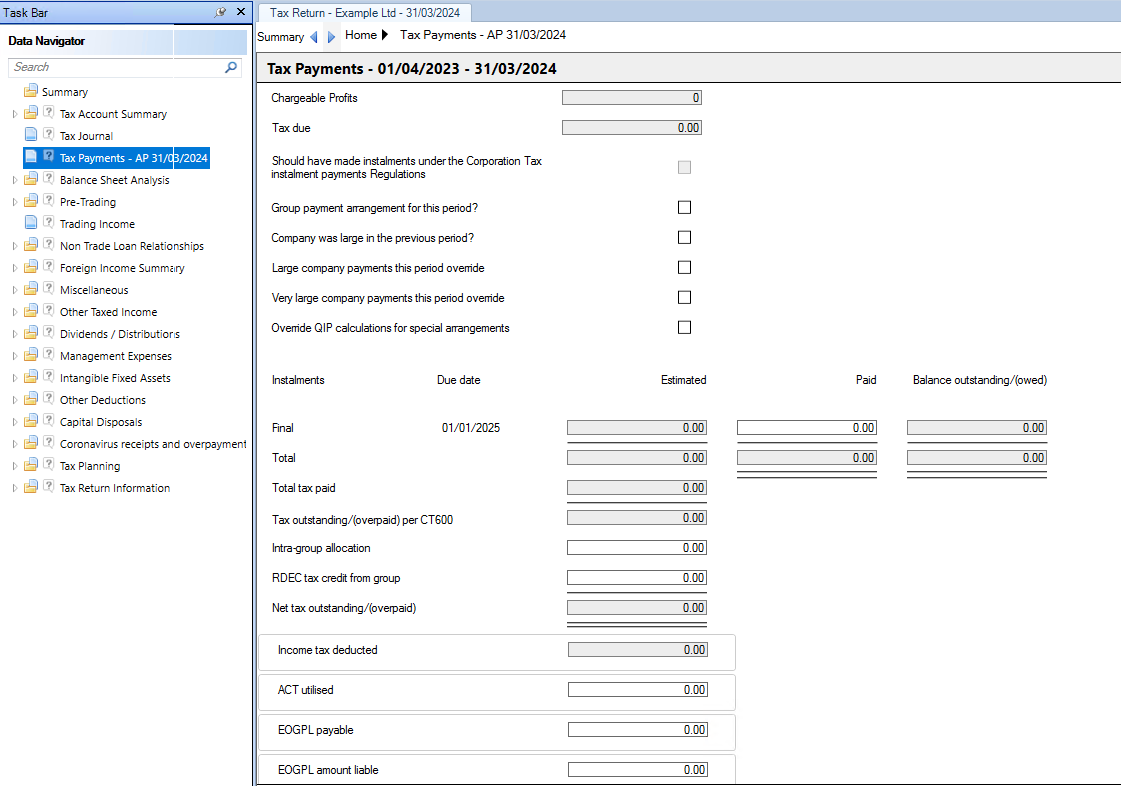Click the Tax Payments page icon in tree
This screenshot has width=1121, height=786.
pyautogui.click(x=31, y=157)
